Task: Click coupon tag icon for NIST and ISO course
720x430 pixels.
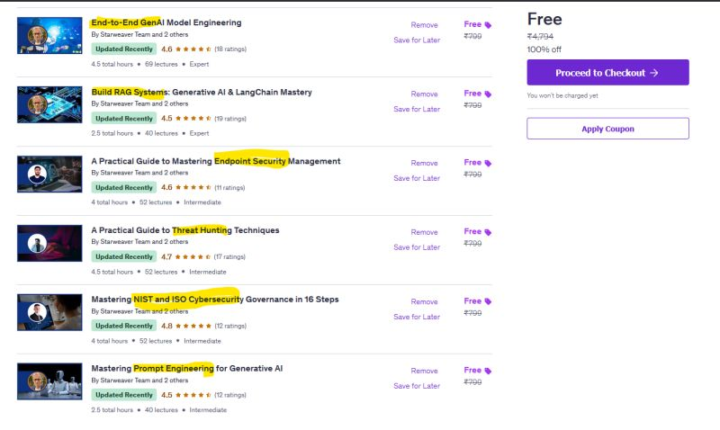Action: pos(488,301)
